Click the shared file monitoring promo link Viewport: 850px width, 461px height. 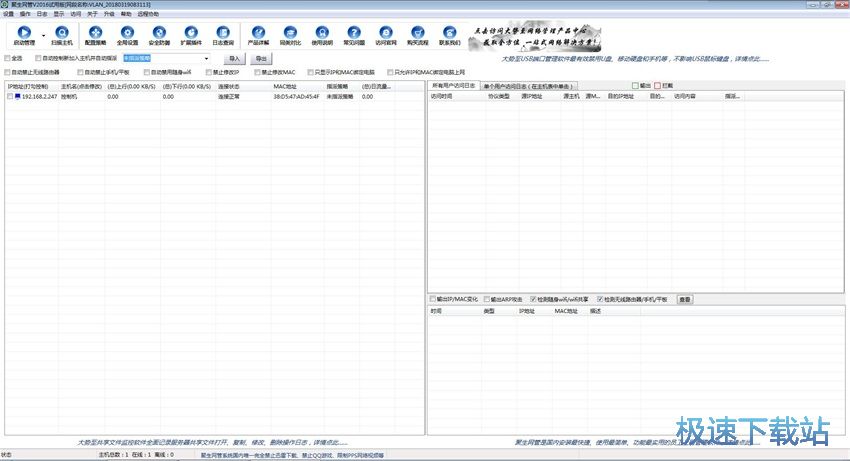point(212,443)
